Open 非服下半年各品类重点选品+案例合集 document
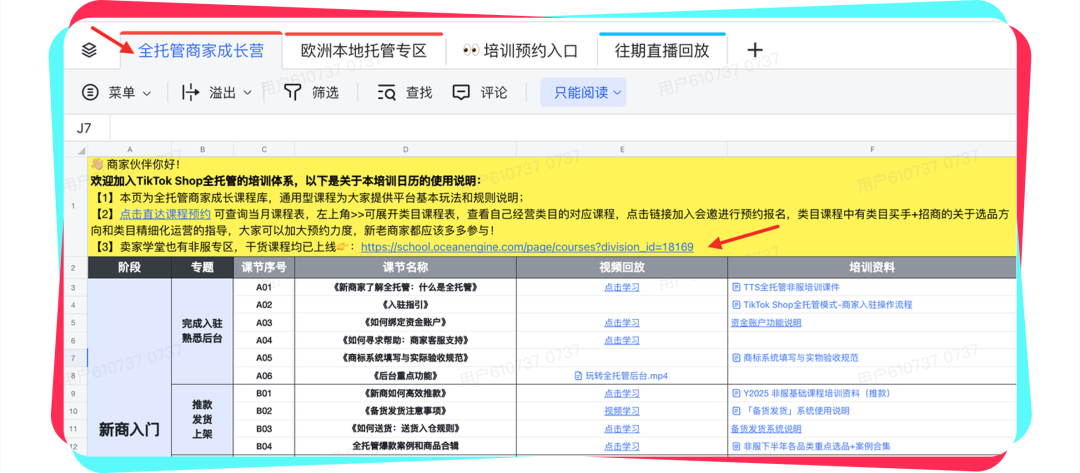The image size is (1080, 473). click(x=811, y=445)
